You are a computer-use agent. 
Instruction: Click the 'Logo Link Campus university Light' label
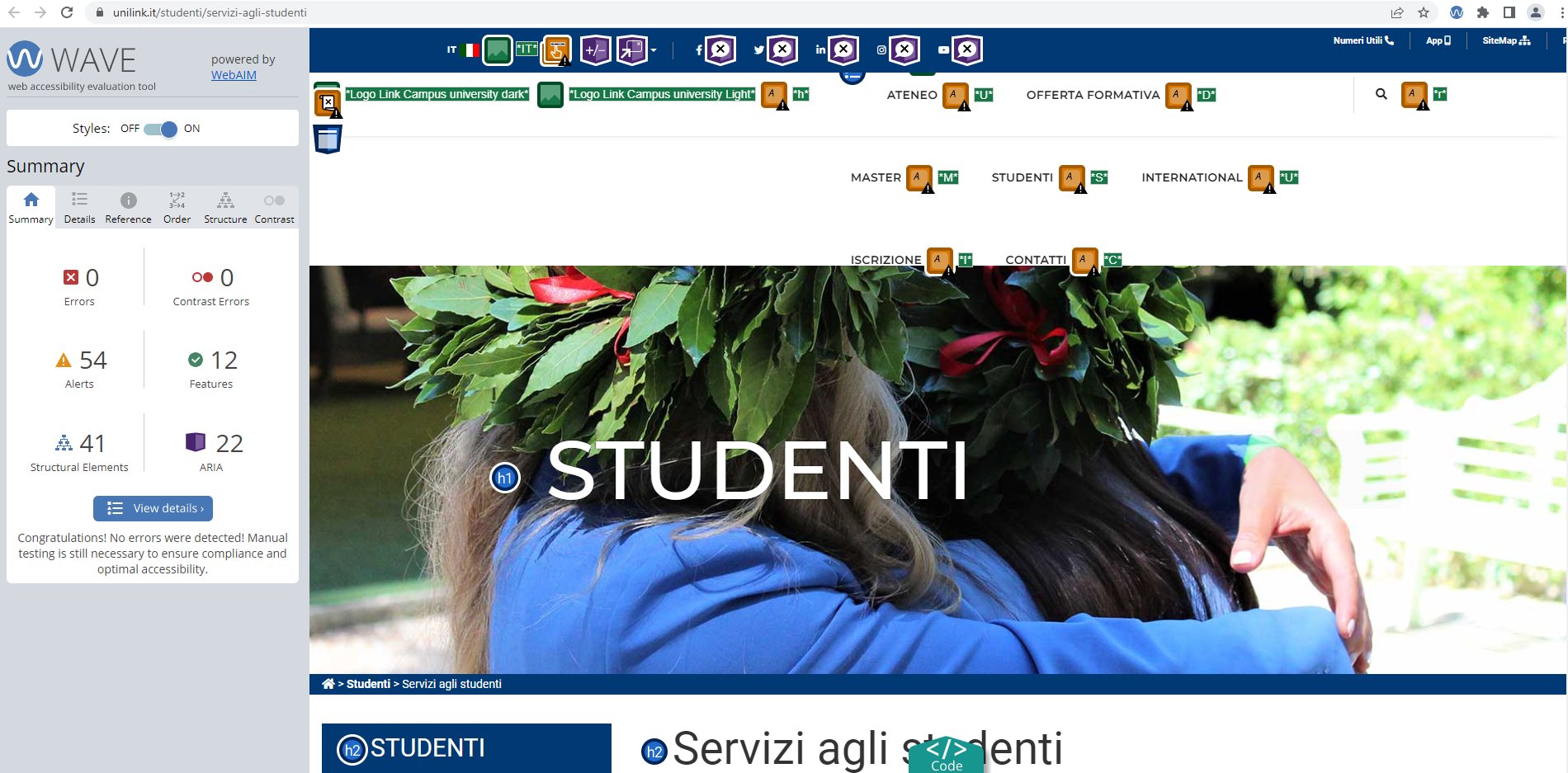point(663,94)
